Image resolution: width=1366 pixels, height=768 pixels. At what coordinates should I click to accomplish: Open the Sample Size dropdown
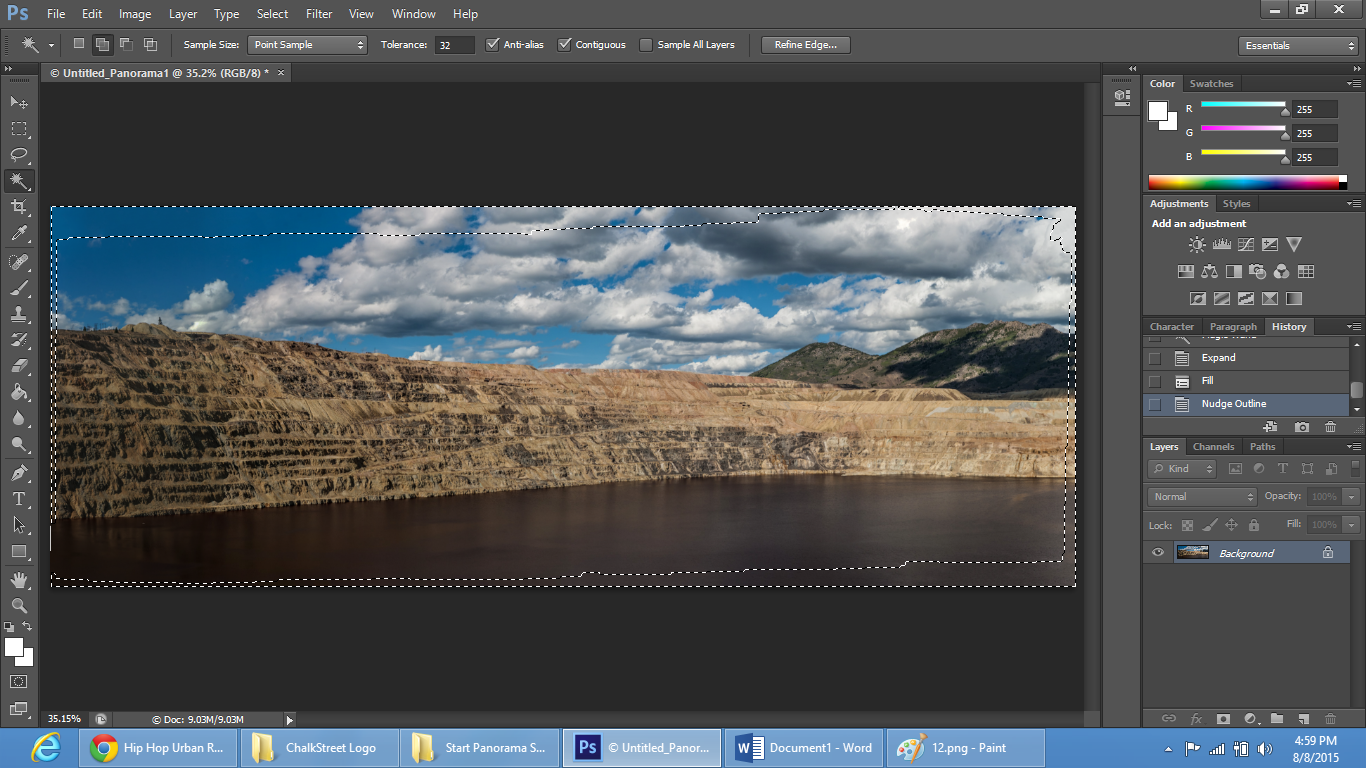308,45
